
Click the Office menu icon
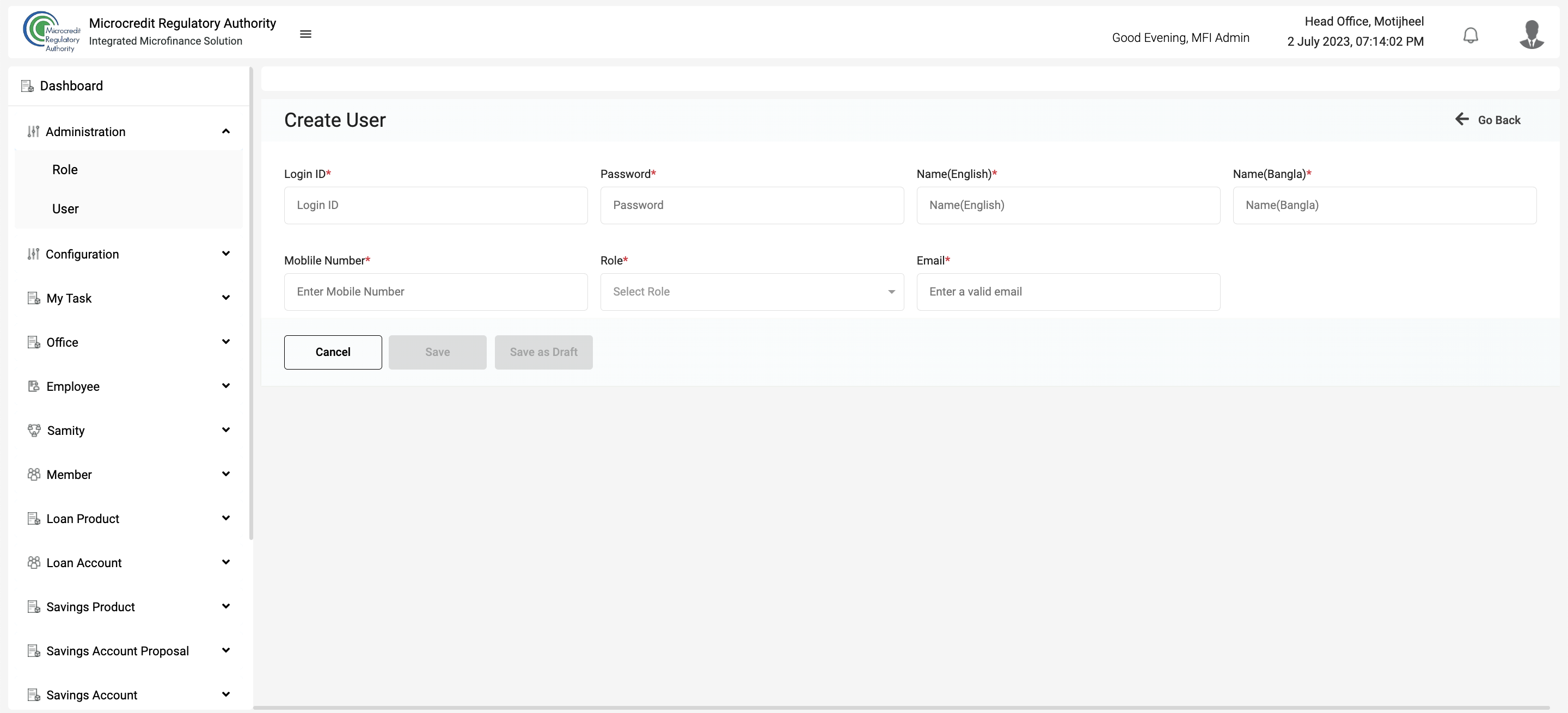tap(34, 342)
